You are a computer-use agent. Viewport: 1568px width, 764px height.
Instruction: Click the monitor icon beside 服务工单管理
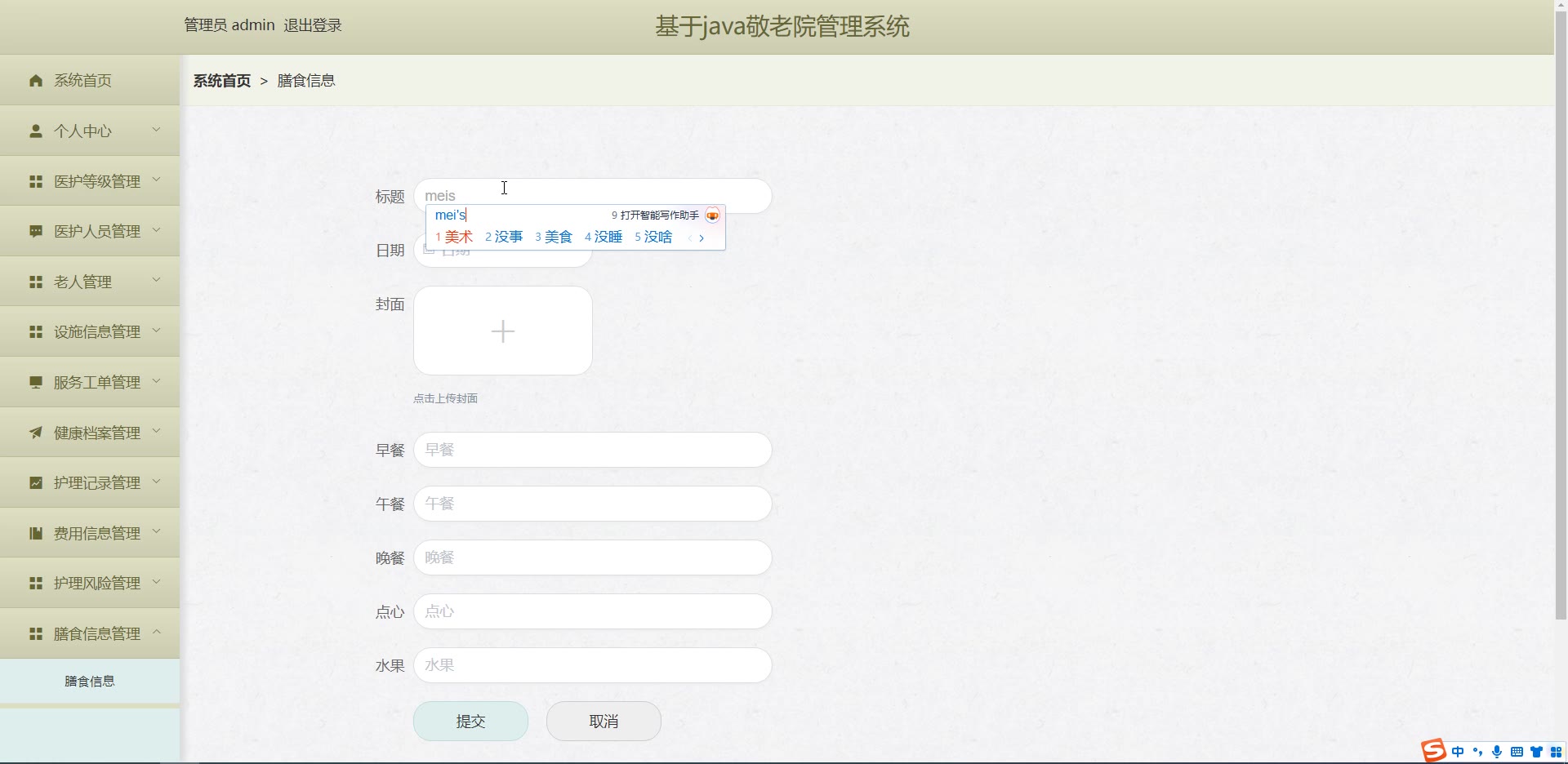(36, 382)
